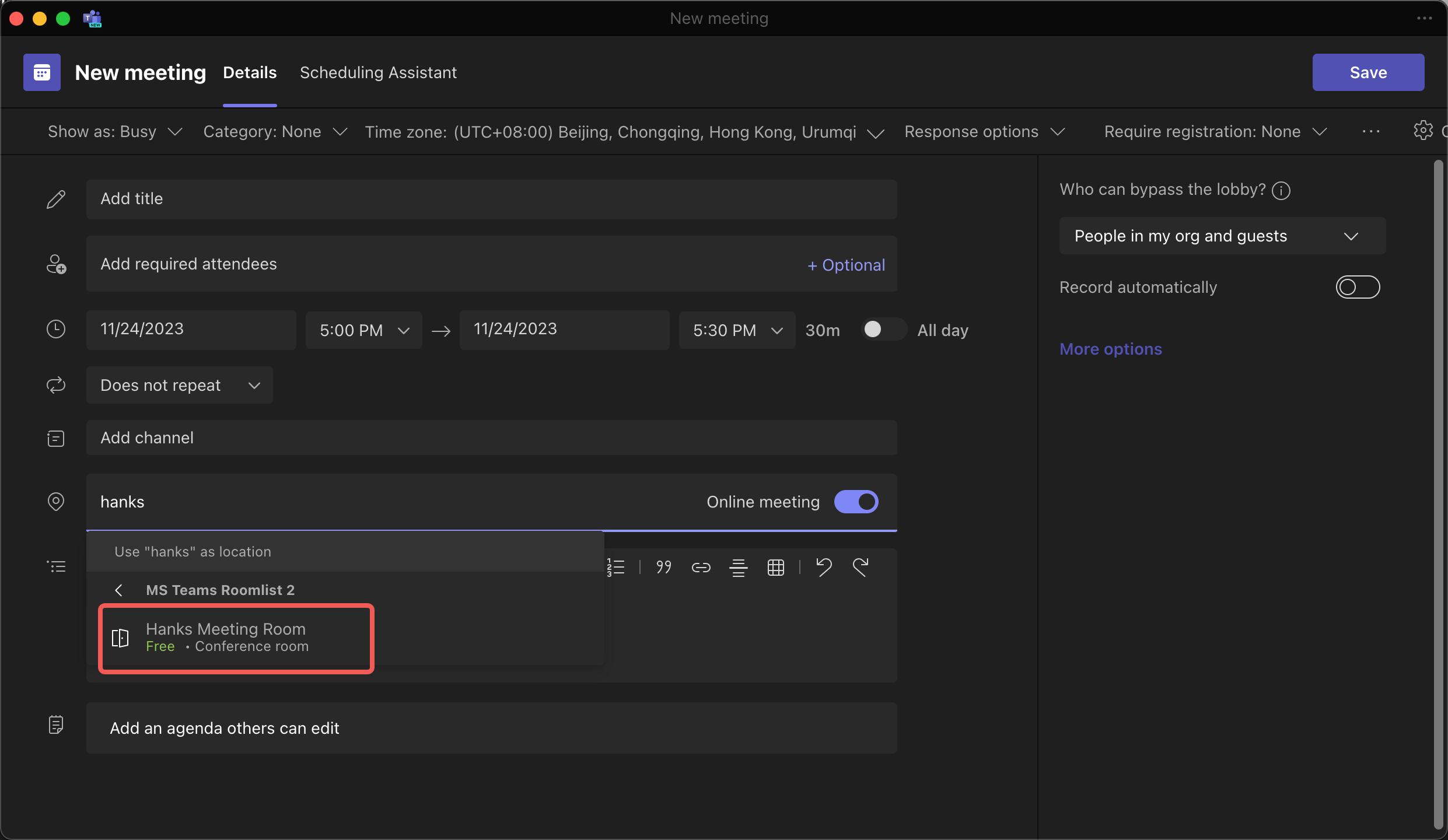Toggle the Online meeting switch off

coord(856,502)
